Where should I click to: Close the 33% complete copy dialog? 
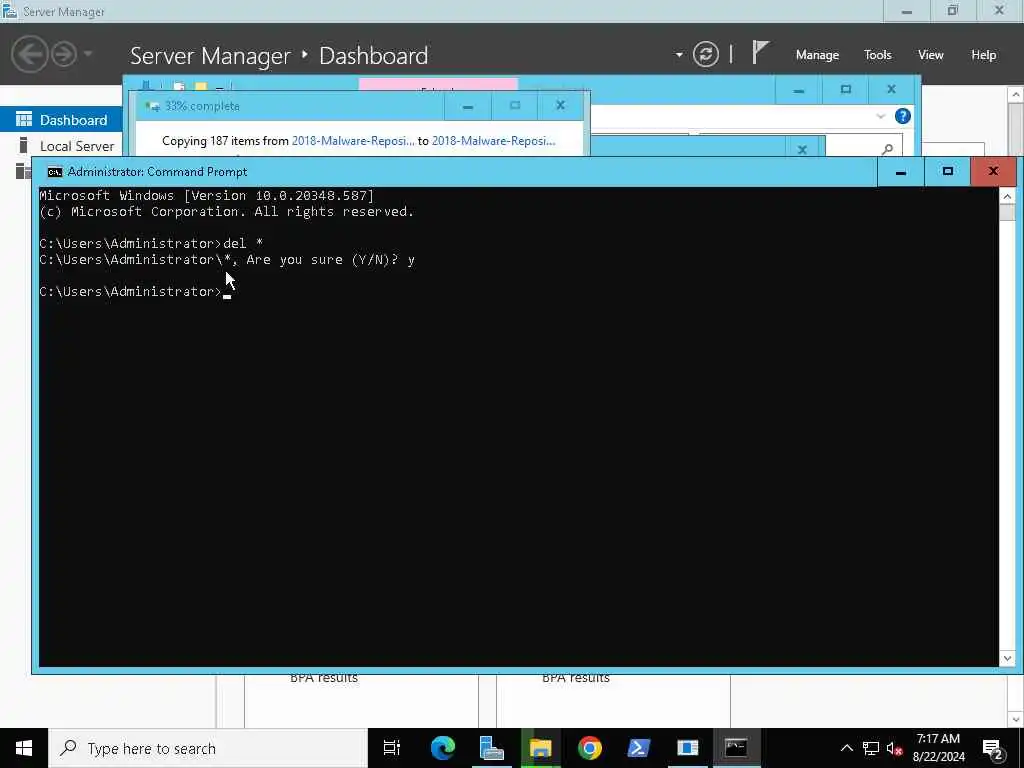tap(560, 106)
